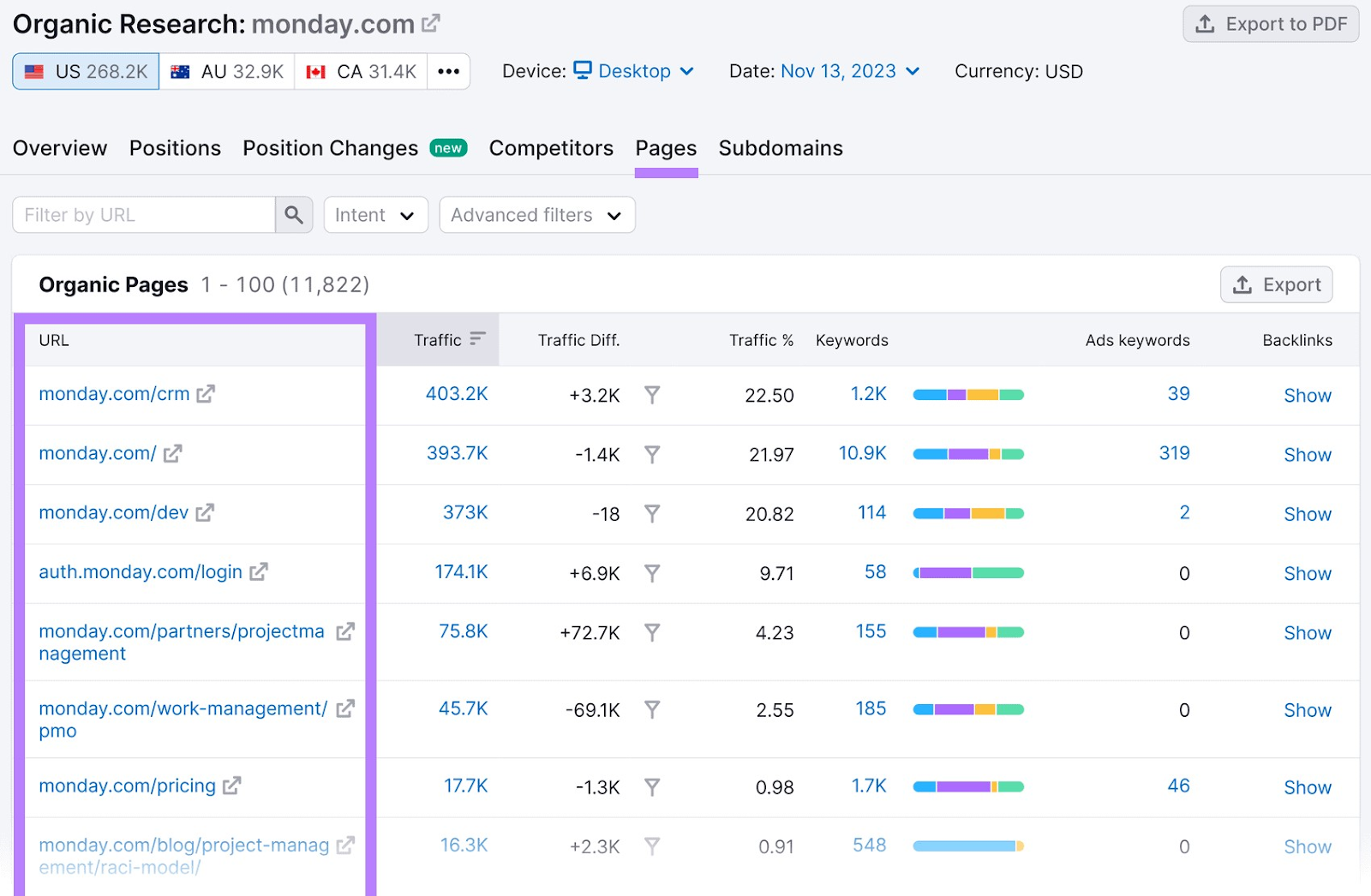
Task: Open the 548 keywords value
Action: (x=870, y=845)
